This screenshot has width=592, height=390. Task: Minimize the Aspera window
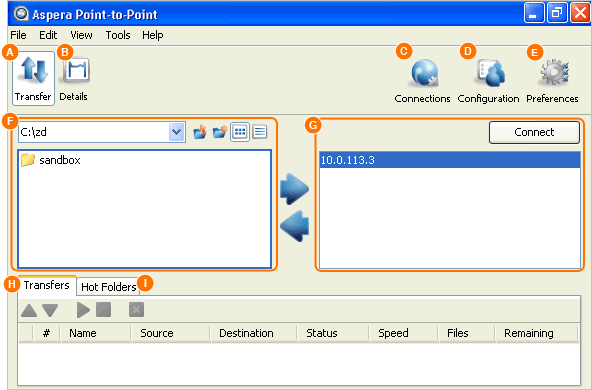[534, 13]
